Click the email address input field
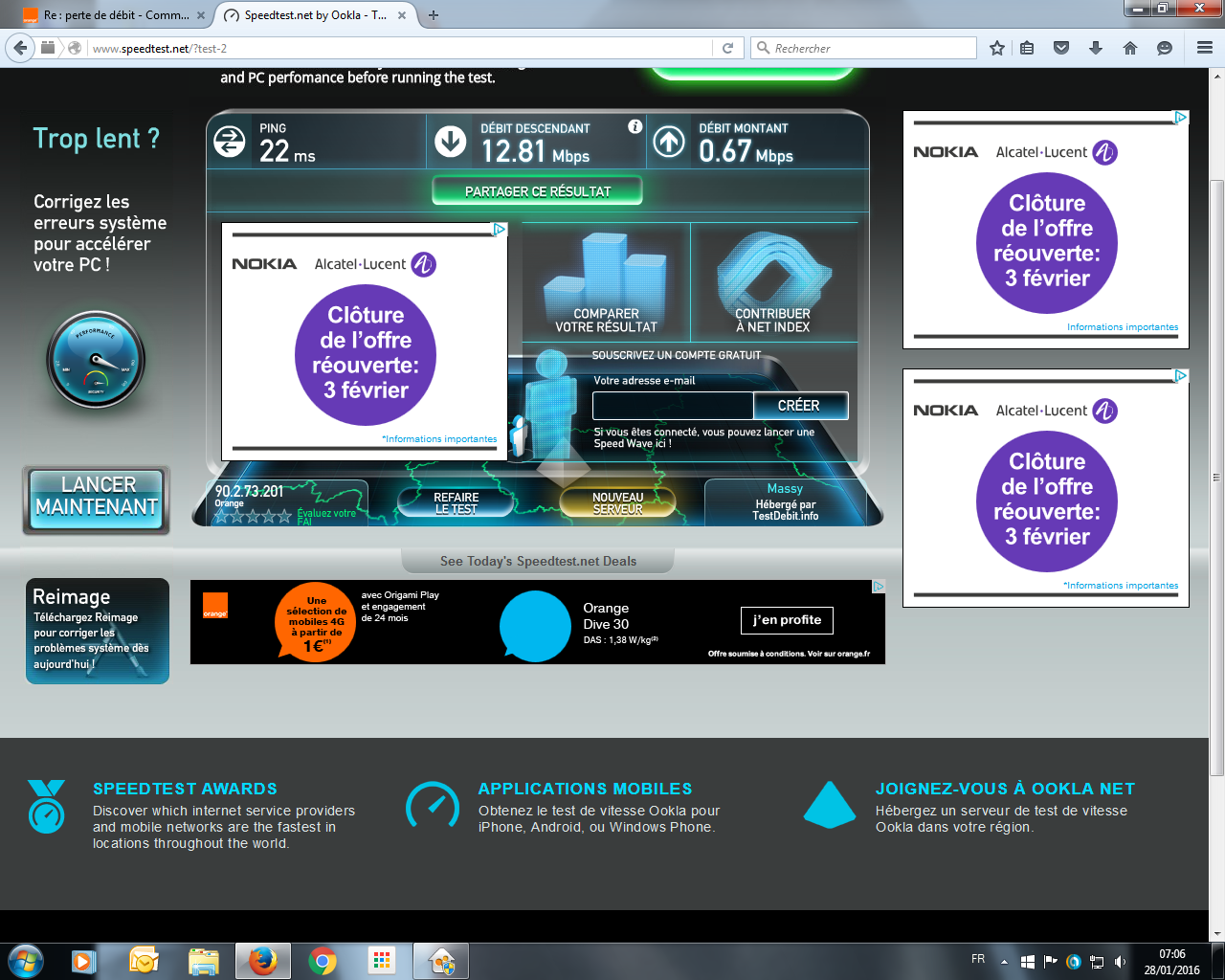The image size is (1225, 980). click(672, 405)
